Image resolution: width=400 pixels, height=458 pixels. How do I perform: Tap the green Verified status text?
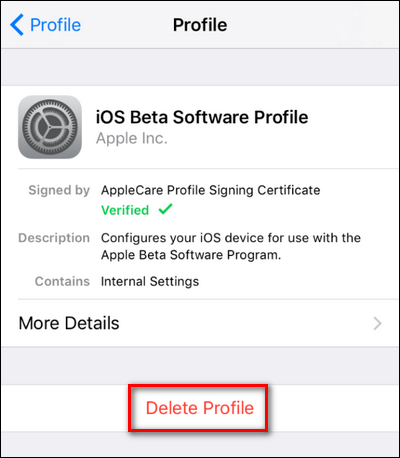coord(125,210)
